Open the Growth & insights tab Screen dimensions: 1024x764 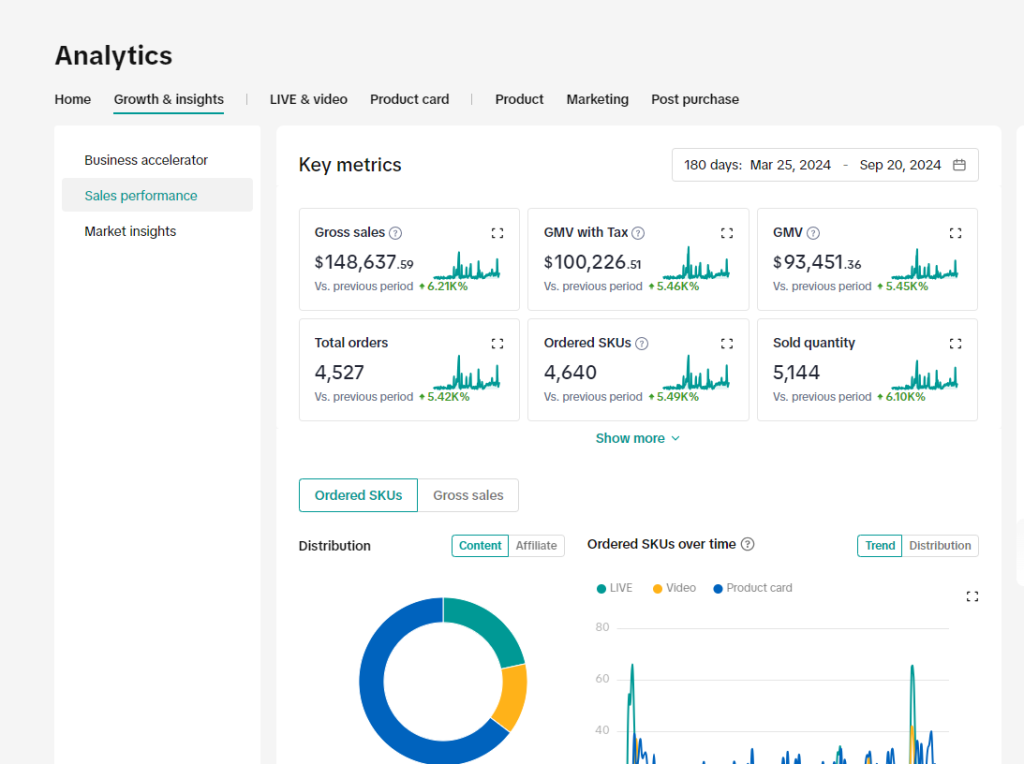(x=168, y=99)
